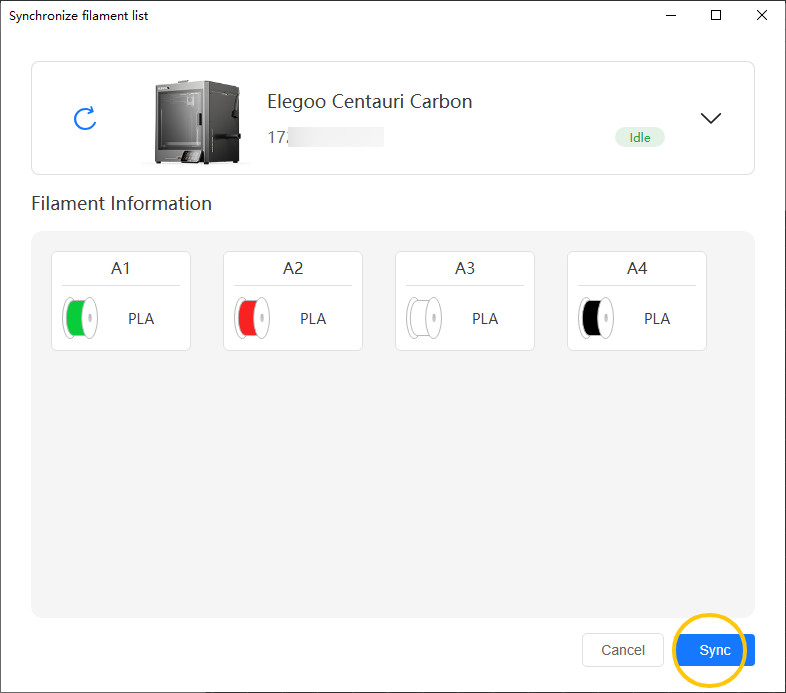Click the A4 slot label
Screen dimensions: 786x693
[637, 268]
